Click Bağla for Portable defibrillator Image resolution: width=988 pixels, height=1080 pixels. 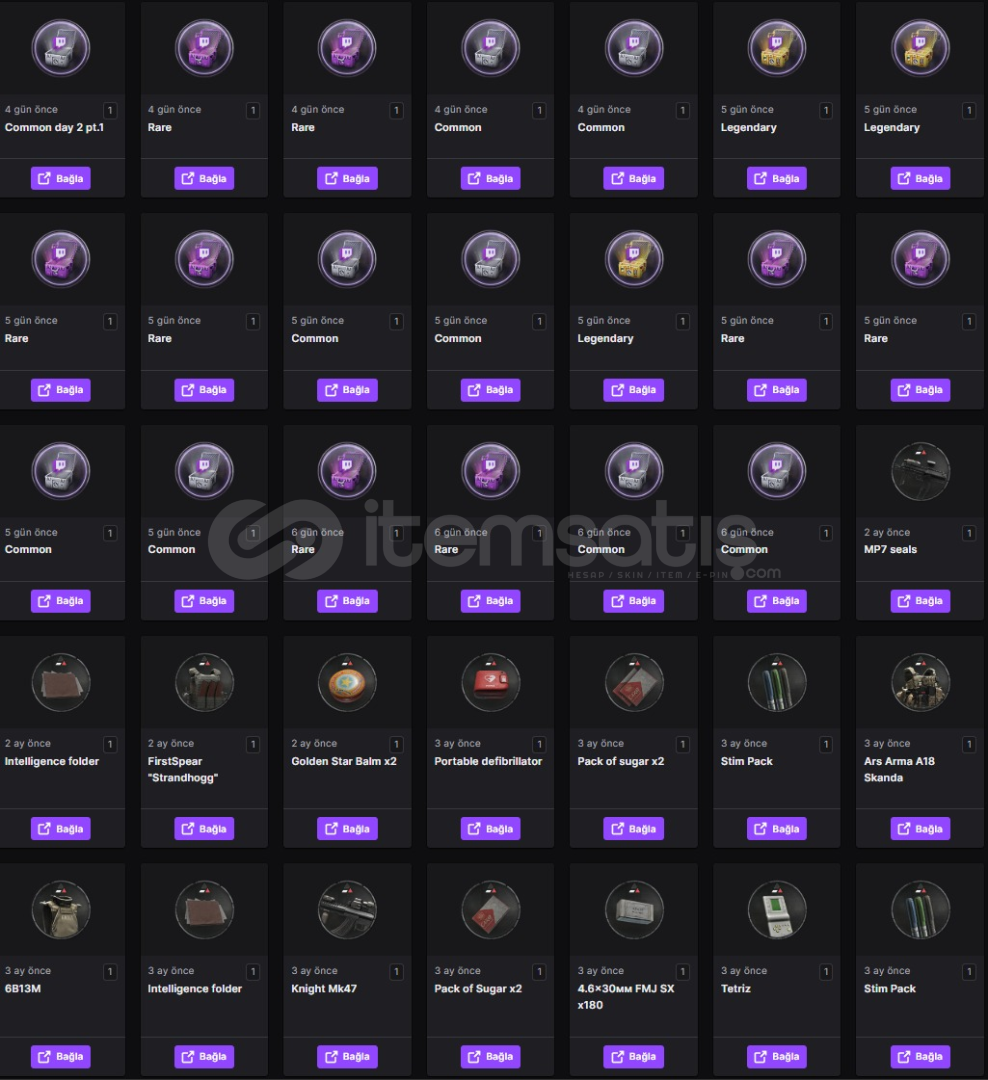click(490, 829)
